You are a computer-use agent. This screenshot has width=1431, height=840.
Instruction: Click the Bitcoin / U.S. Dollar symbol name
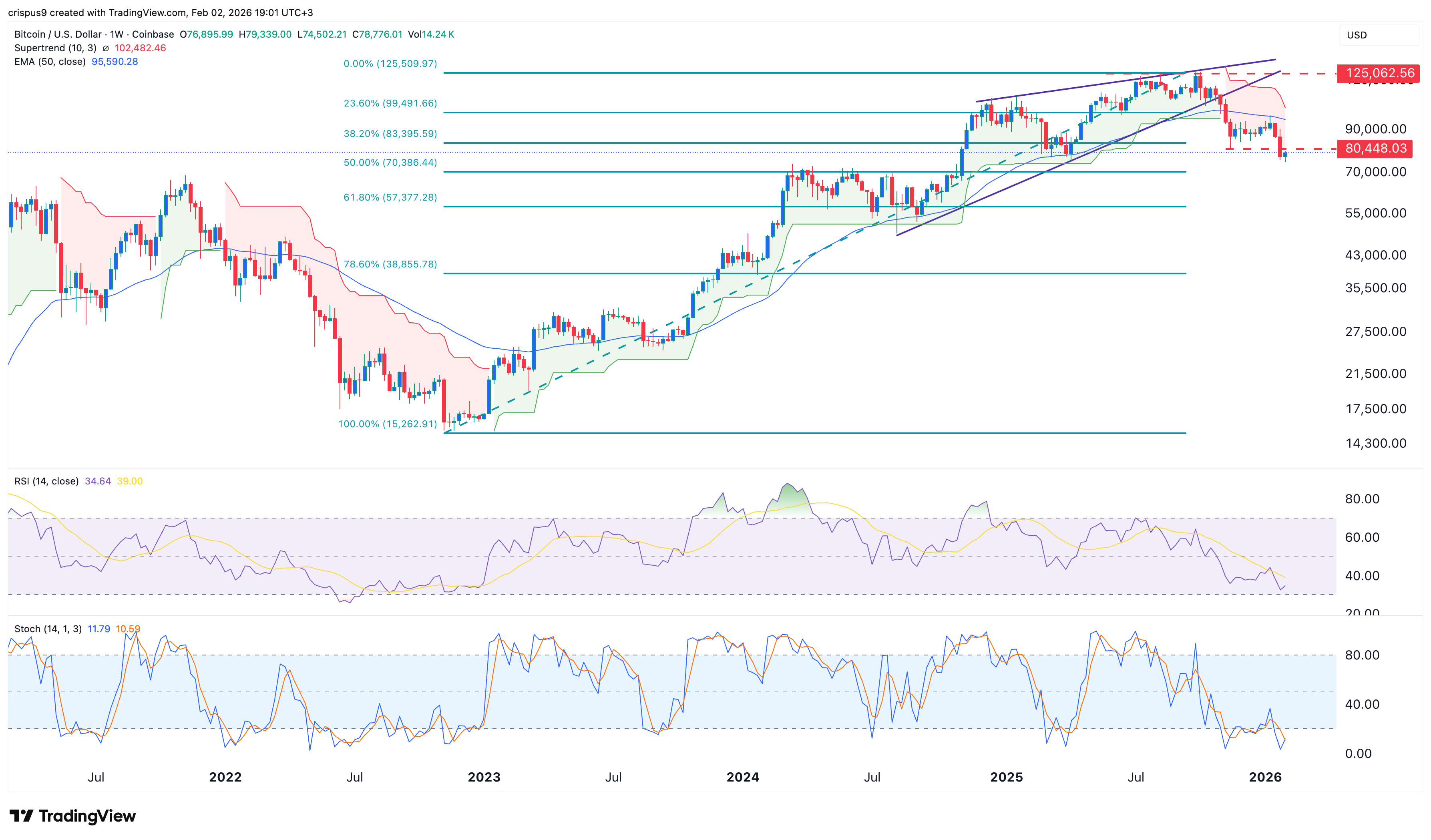57,35
